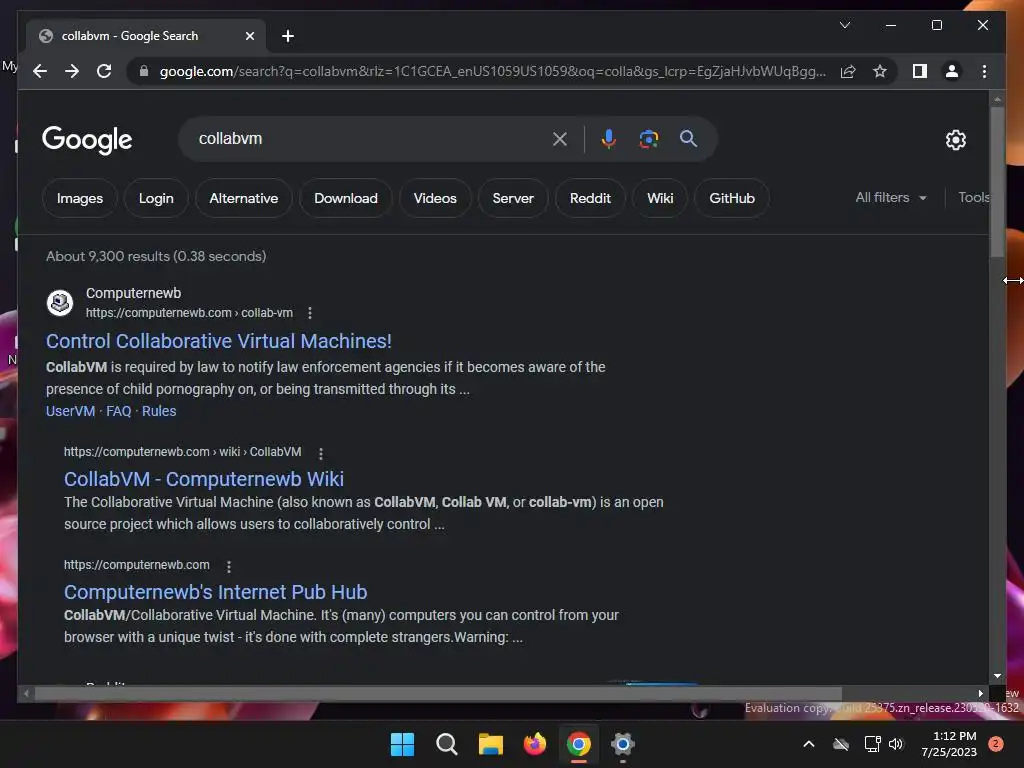
Task: Open CollabVM - Computernewb Wiki result
Action: 204,479
